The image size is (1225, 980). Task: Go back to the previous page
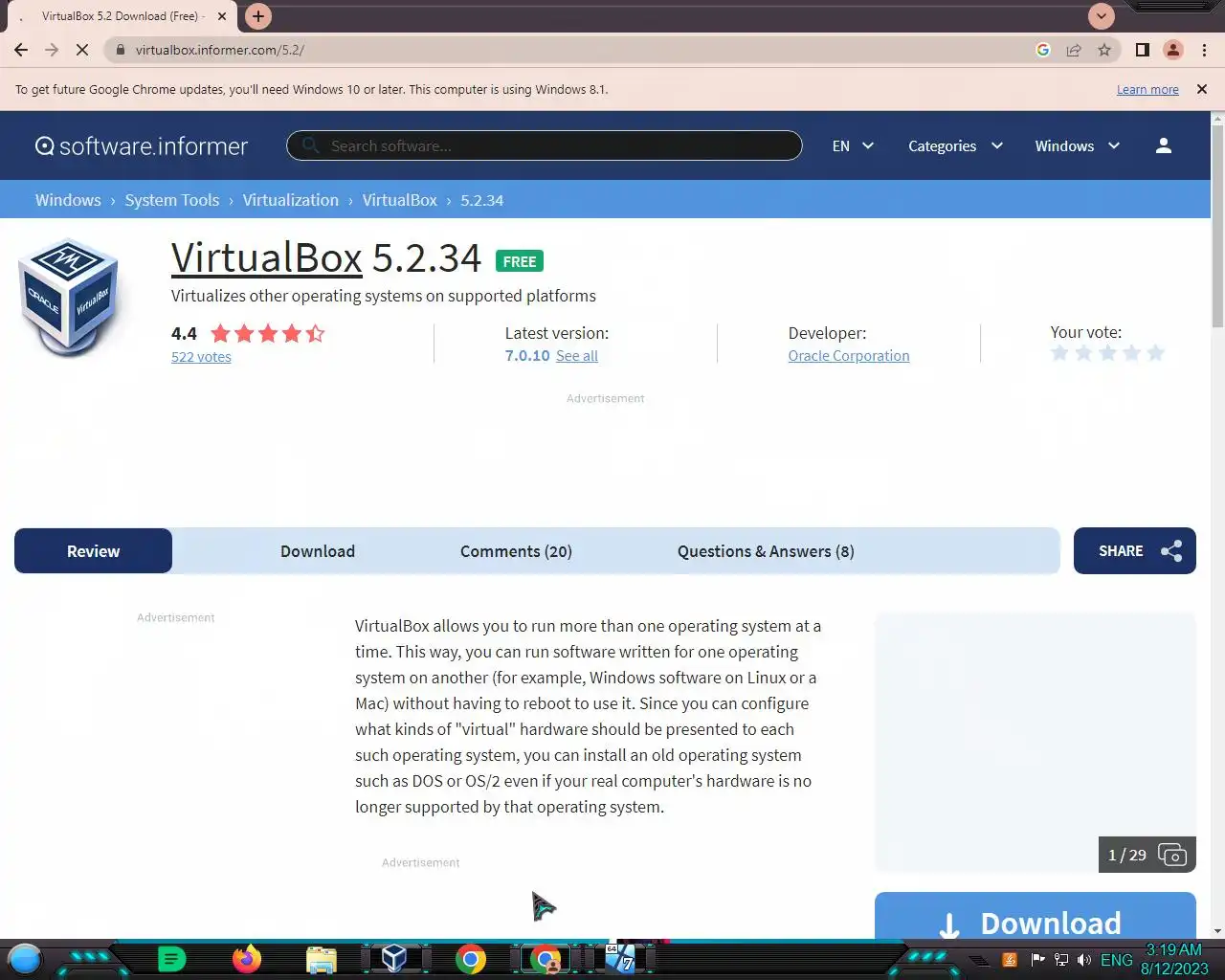click(21, 50)
